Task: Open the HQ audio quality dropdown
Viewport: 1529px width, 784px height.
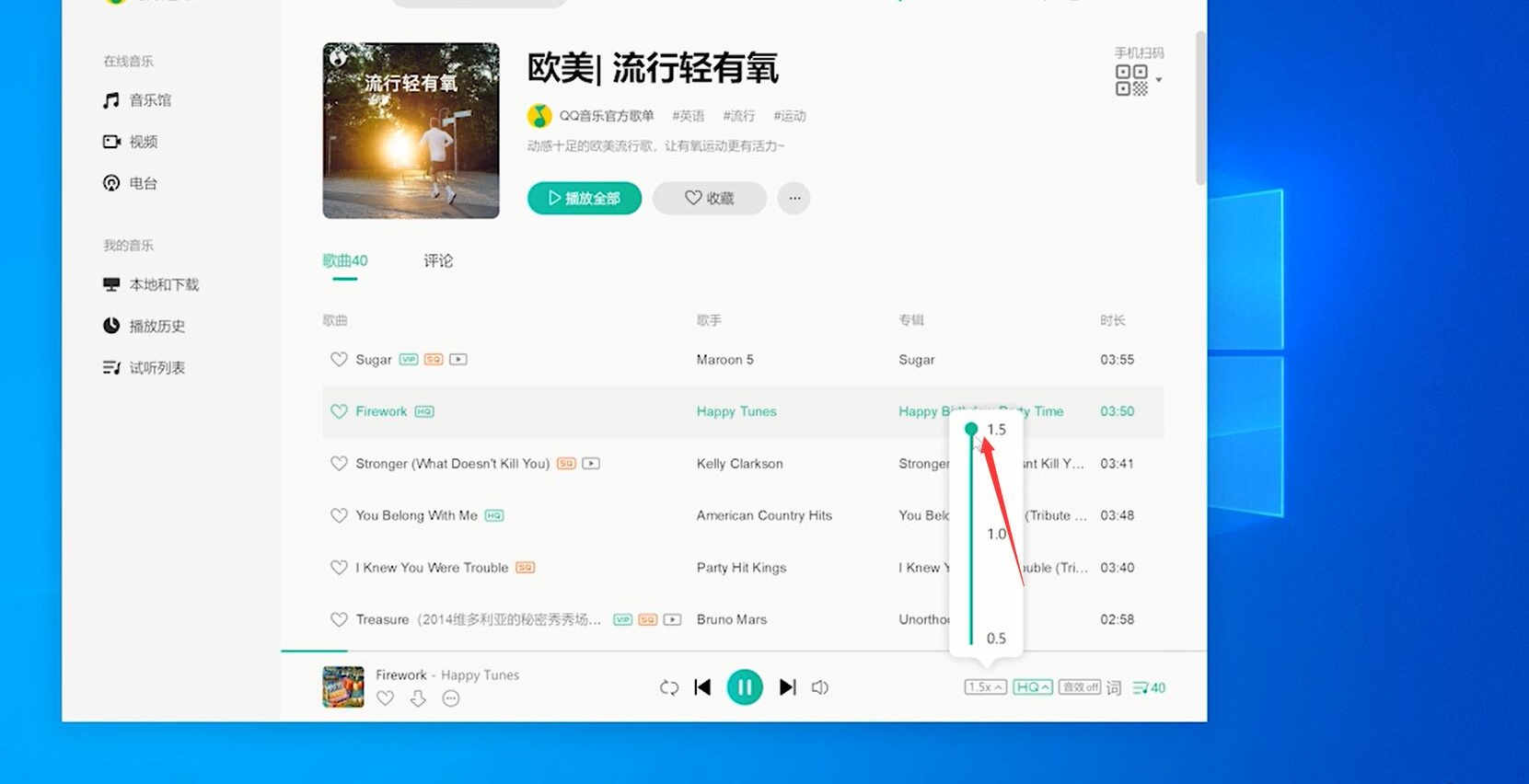Action: coord(1033,687)
